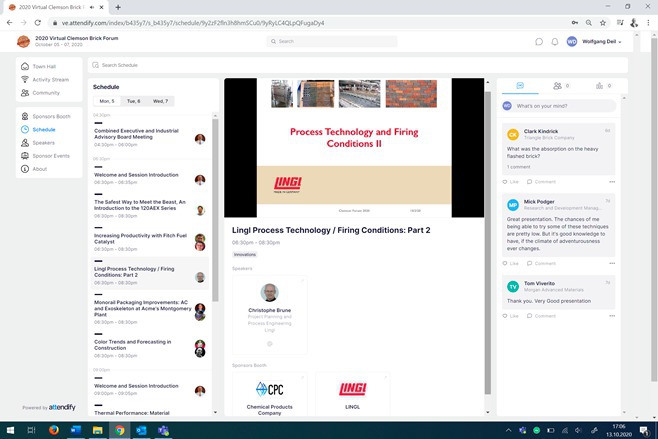This screenshot has height=439, width=658.
Task: Open LINGL sponsor booth card
Action: [352, 395]
